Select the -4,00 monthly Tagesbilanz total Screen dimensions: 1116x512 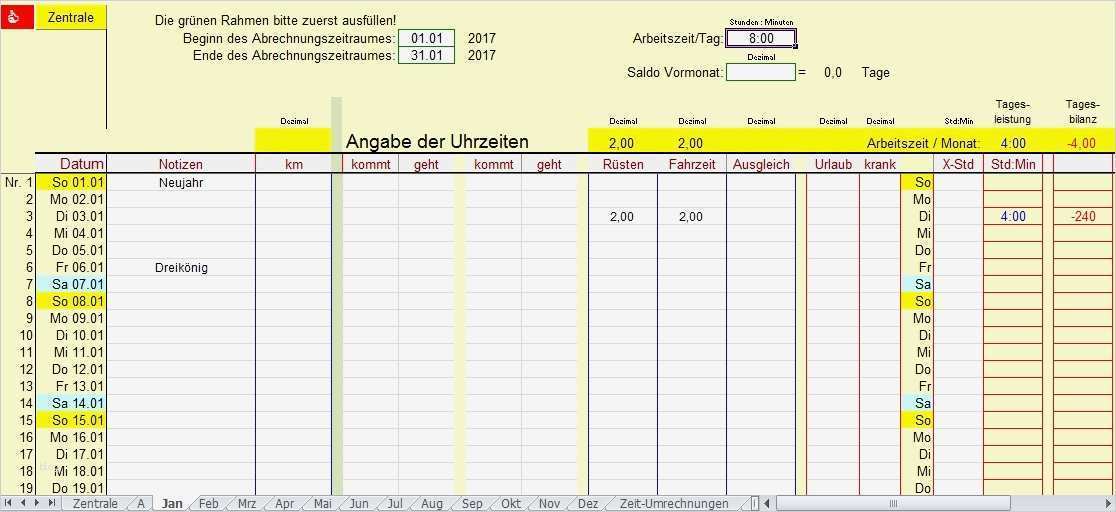(x=1083, y=143)
